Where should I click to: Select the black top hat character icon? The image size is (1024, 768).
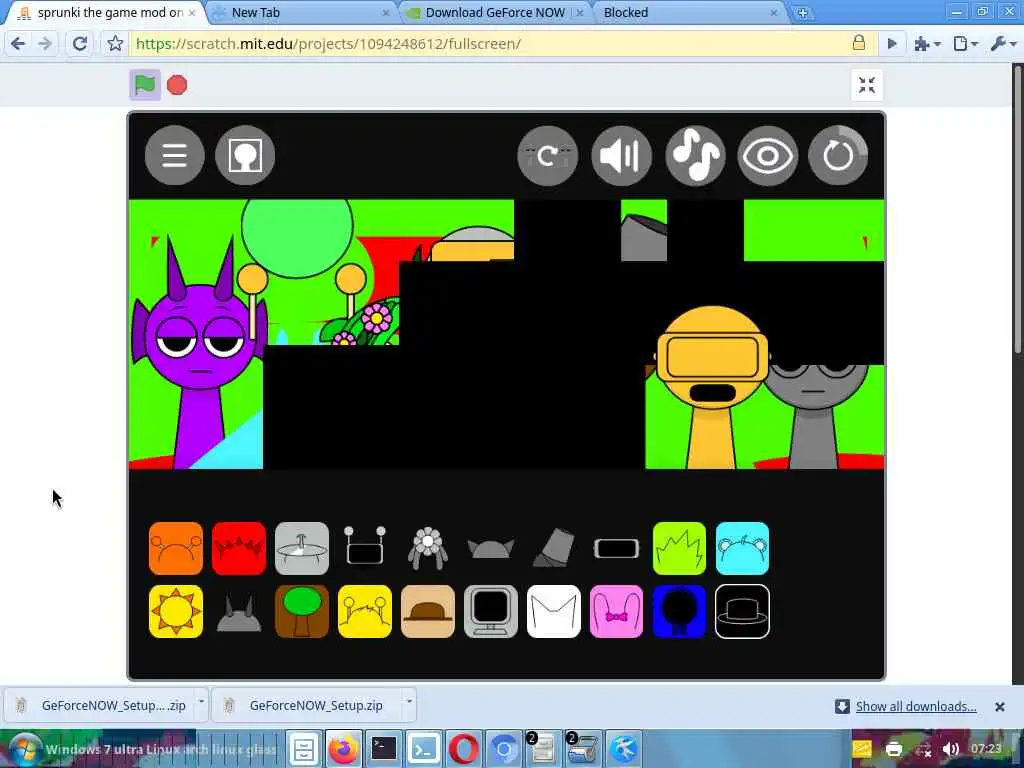click(743, 611)
